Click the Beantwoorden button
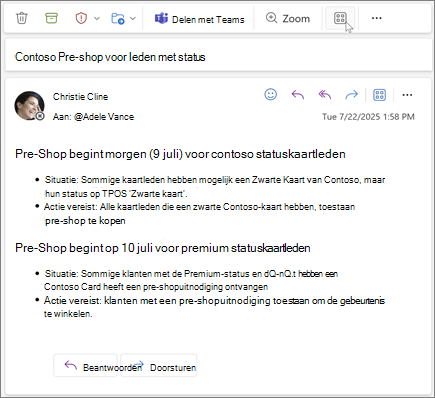The height and width of the screenshot is (398, 435). coord(86,366)
